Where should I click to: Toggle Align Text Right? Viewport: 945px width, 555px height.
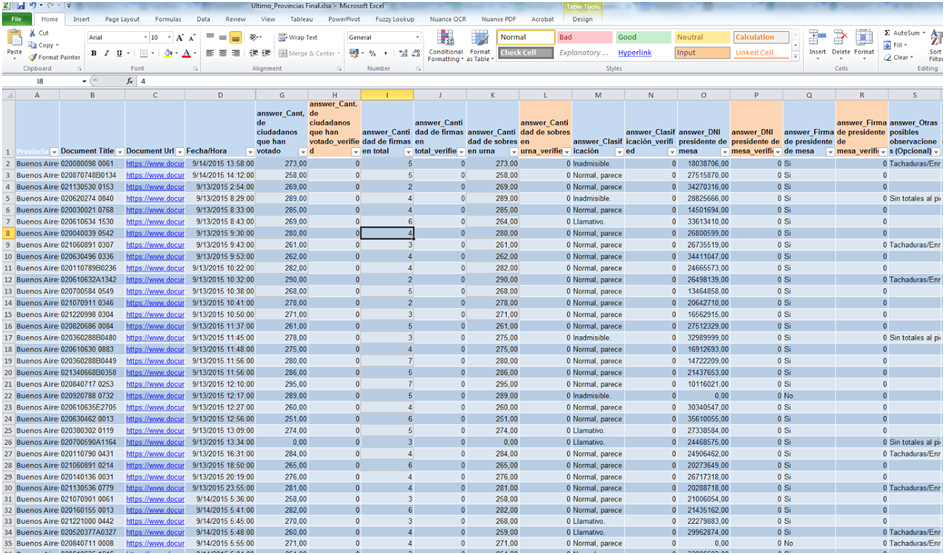click(x=235, y=53)
